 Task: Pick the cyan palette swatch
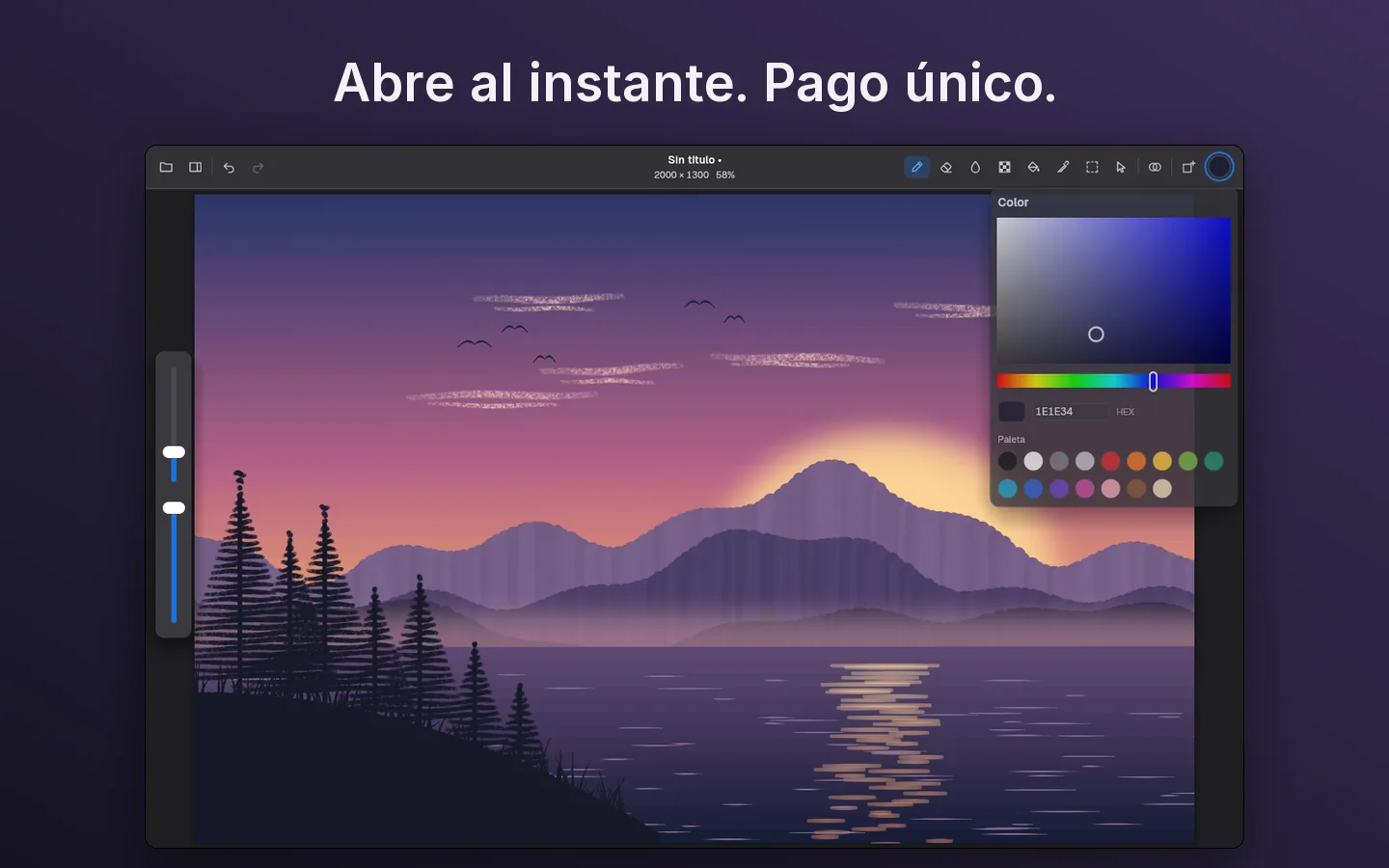tap(1008, 489)
